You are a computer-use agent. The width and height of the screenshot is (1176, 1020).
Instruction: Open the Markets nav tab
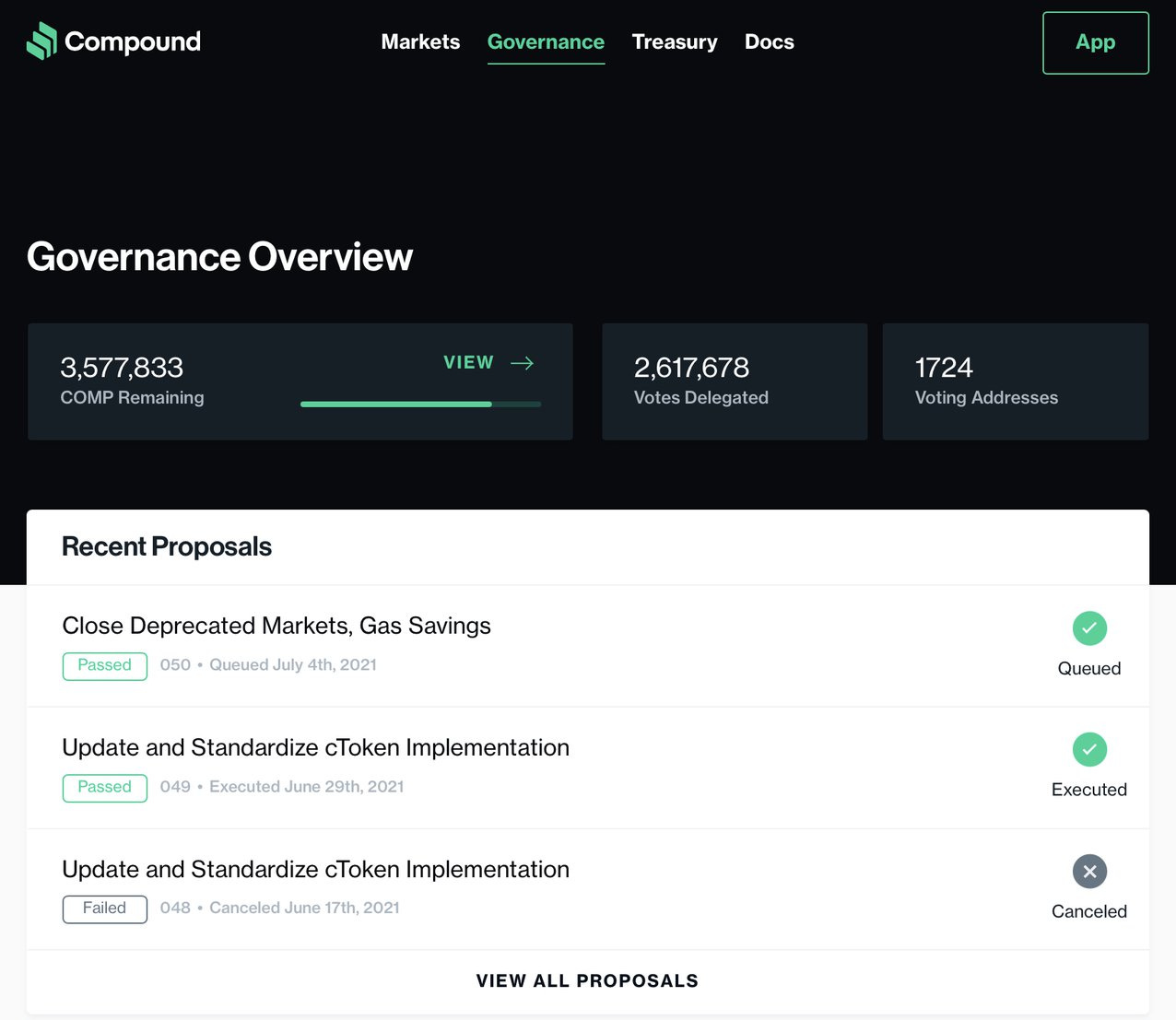click(x=420, y=41)
